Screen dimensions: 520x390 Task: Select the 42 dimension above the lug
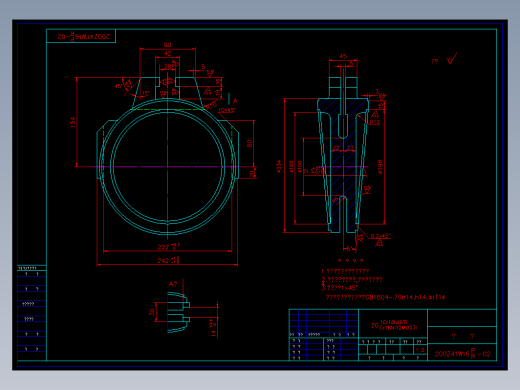167,54
